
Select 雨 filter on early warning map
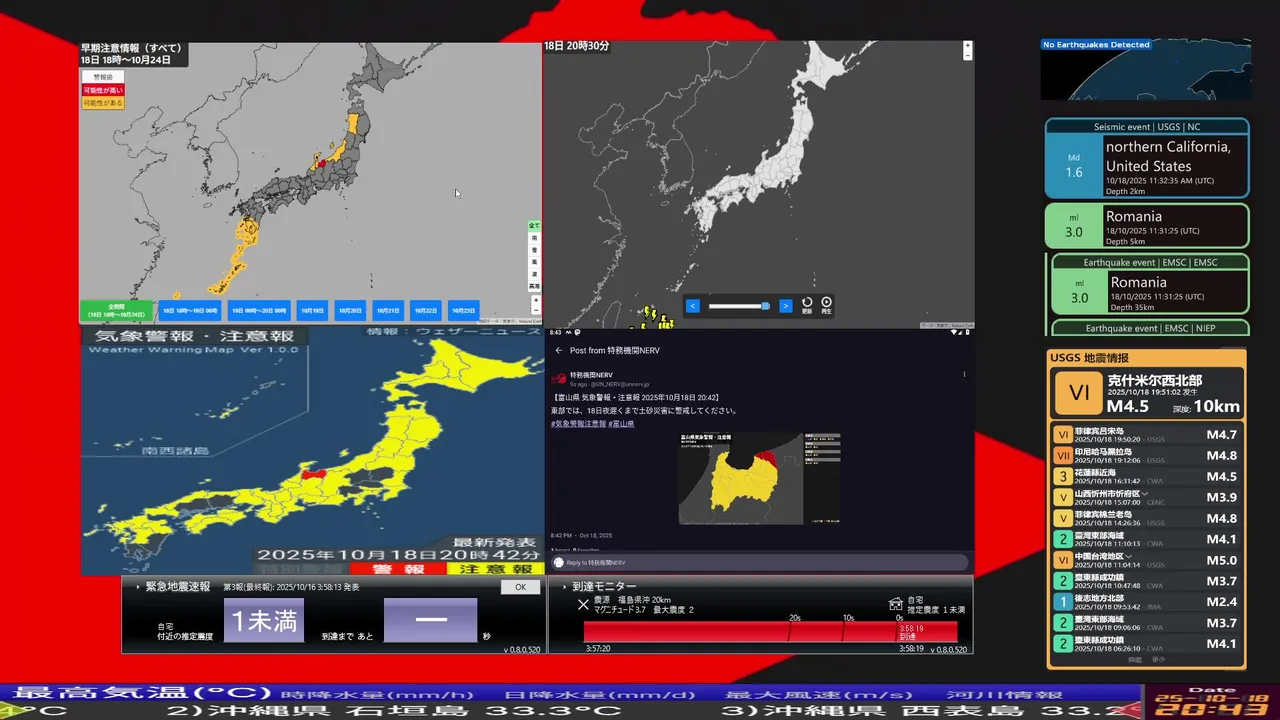pos(534,238)
